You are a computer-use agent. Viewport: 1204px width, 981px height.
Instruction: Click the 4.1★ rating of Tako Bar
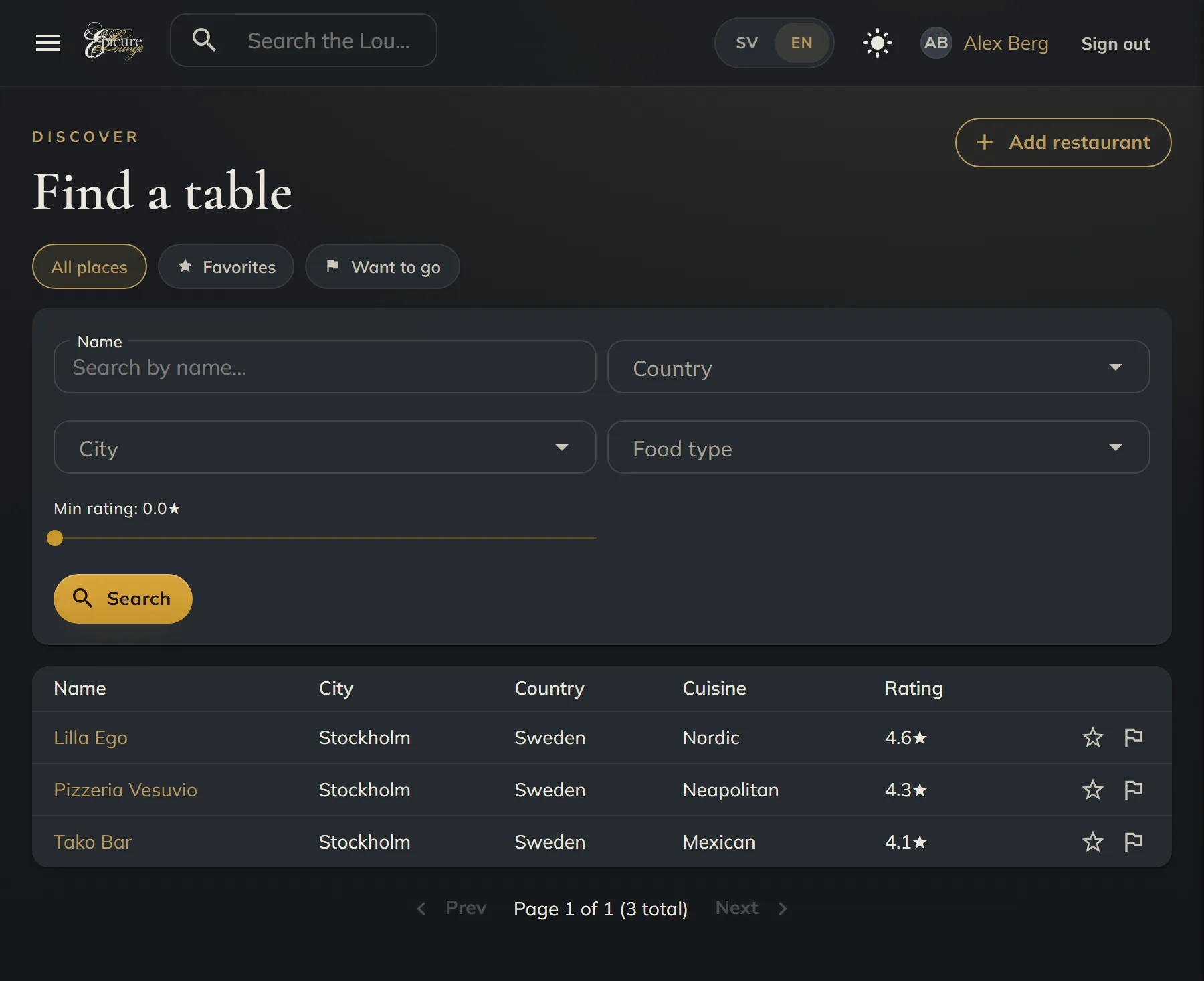point(906,842)
